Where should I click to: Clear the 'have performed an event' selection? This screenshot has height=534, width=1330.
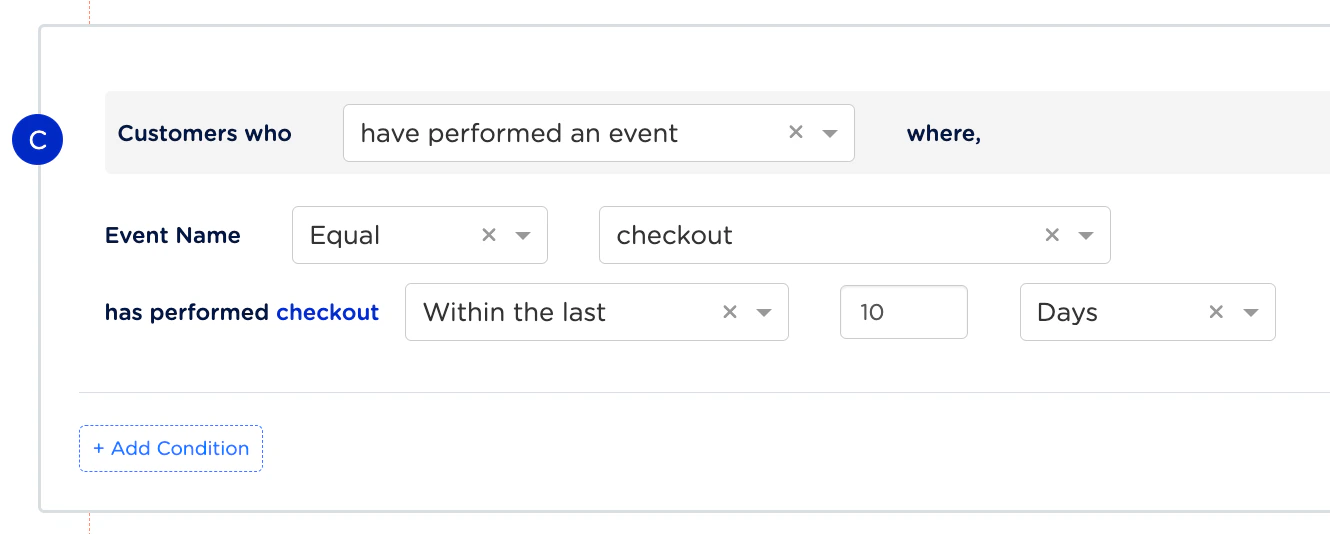pyautogui.click(x=796, y=132)
